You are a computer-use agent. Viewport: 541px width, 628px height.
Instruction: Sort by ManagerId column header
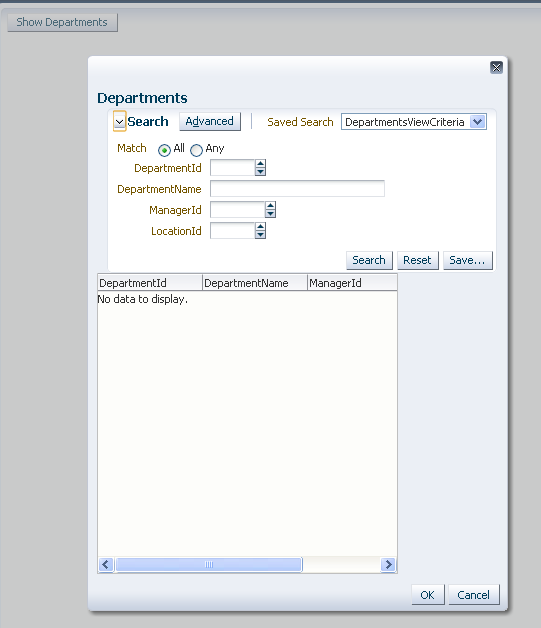[352, 283]
